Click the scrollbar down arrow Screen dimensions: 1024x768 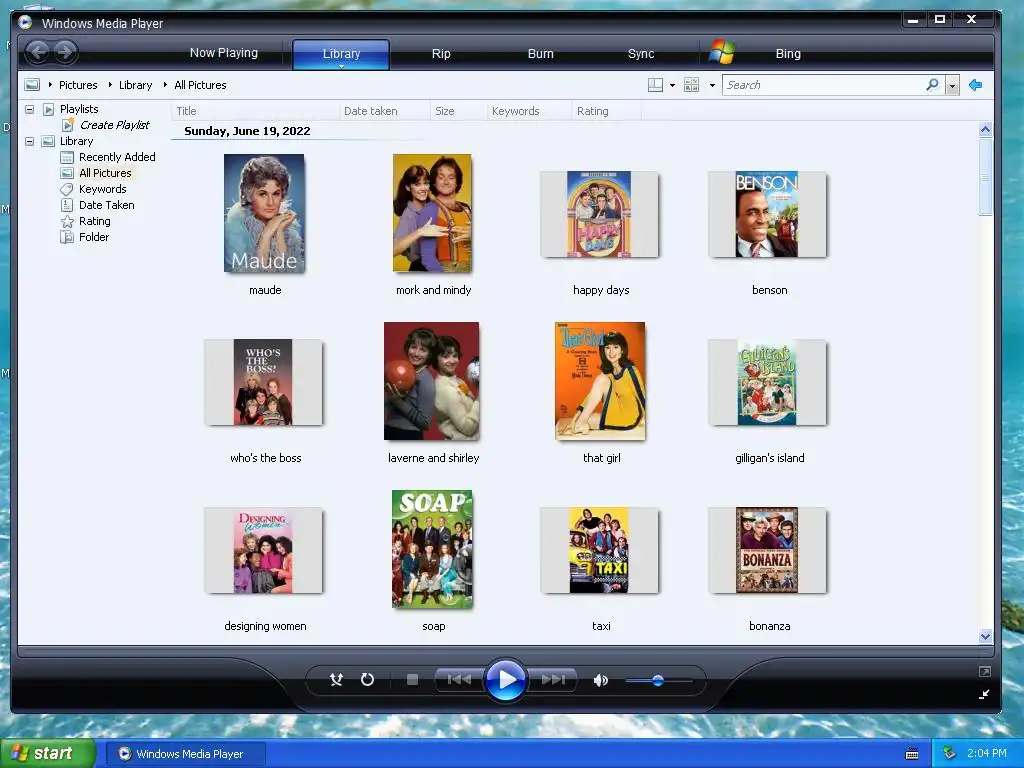click(985, 636)
